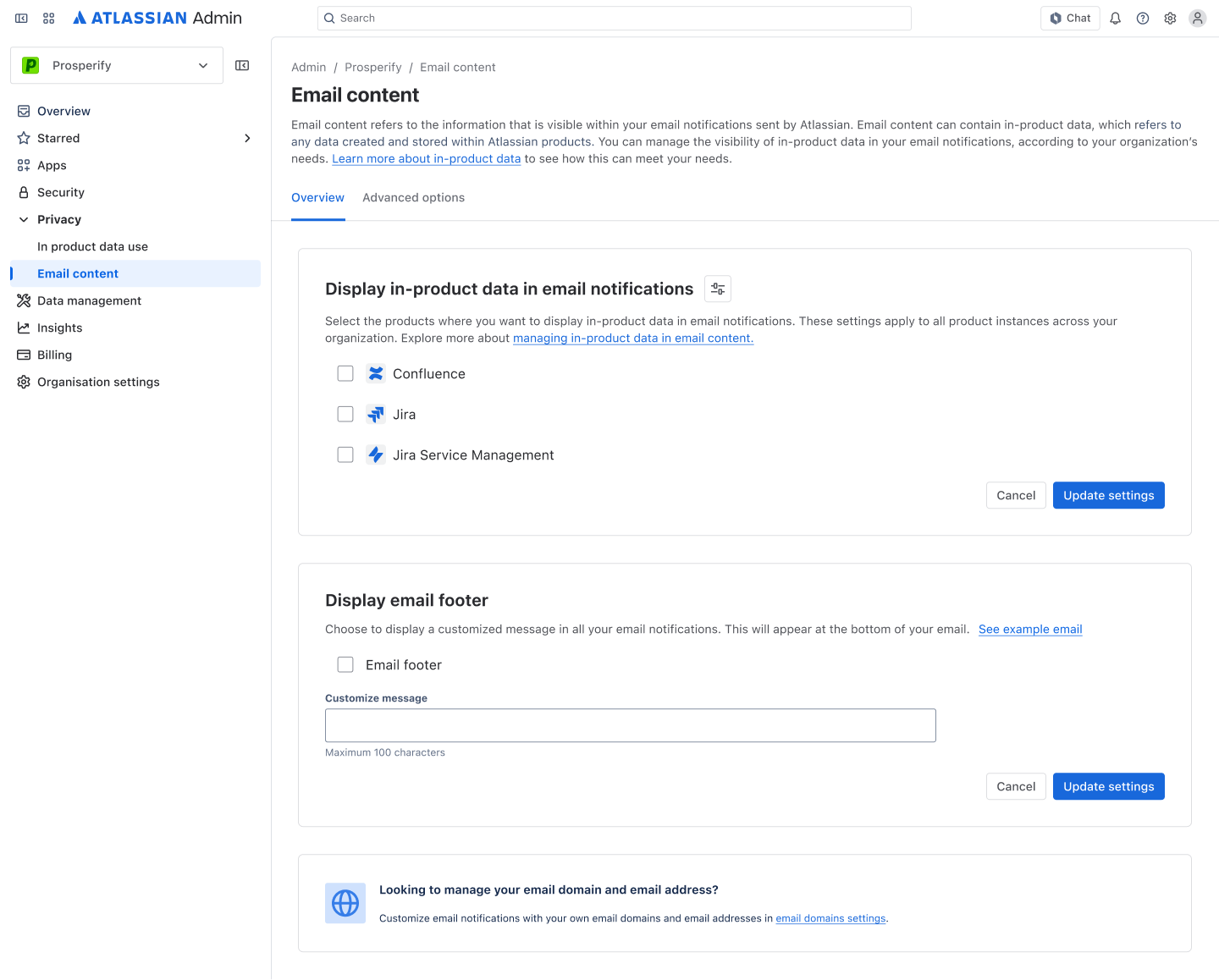Click the Atlassian Admin logo
The width and height of the screenshot is (1219, 980).
point(157,18)
